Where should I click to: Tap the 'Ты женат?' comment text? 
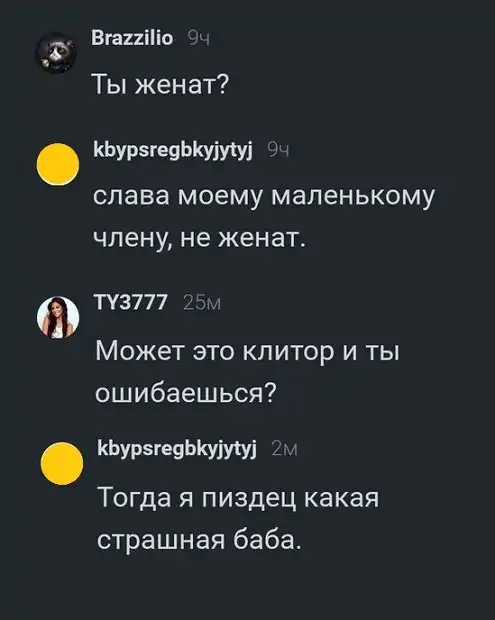(161, 84)
